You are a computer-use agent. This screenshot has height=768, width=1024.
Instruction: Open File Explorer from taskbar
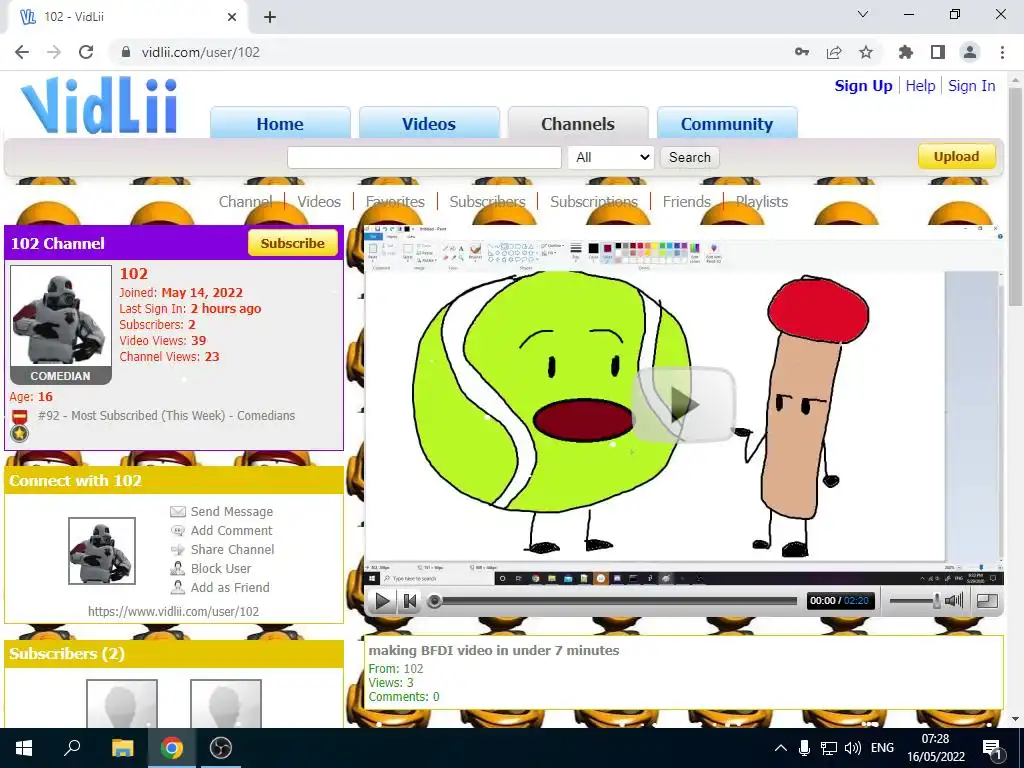122,748
